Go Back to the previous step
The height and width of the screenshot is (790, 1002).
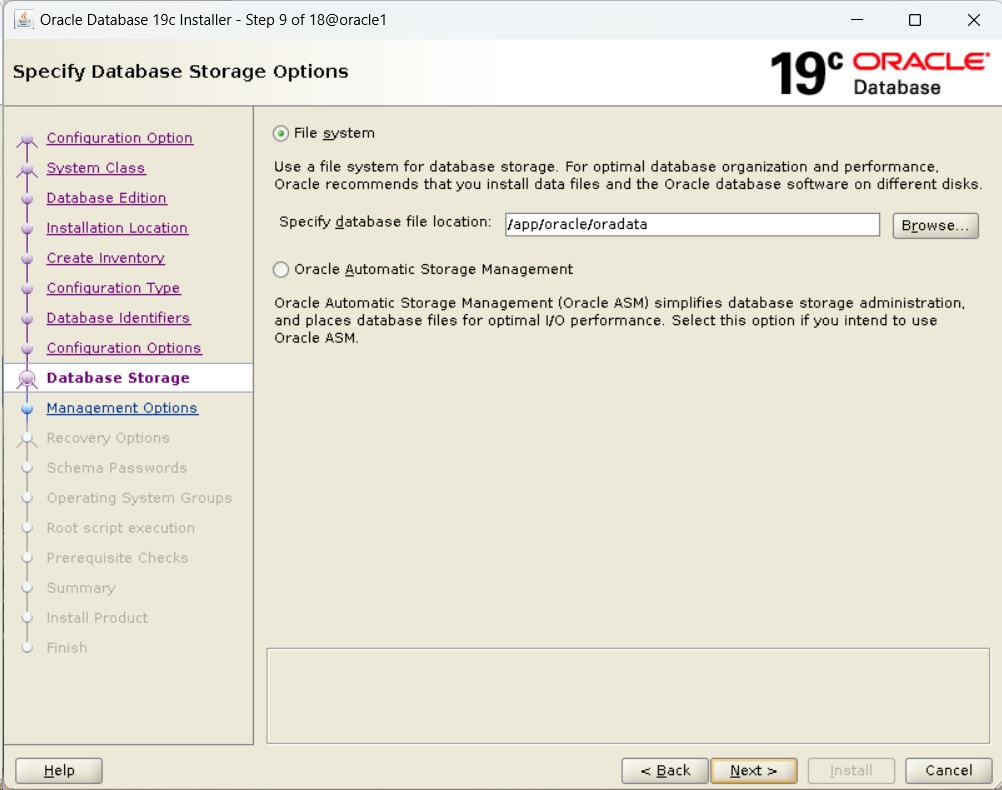coord(665,770)
